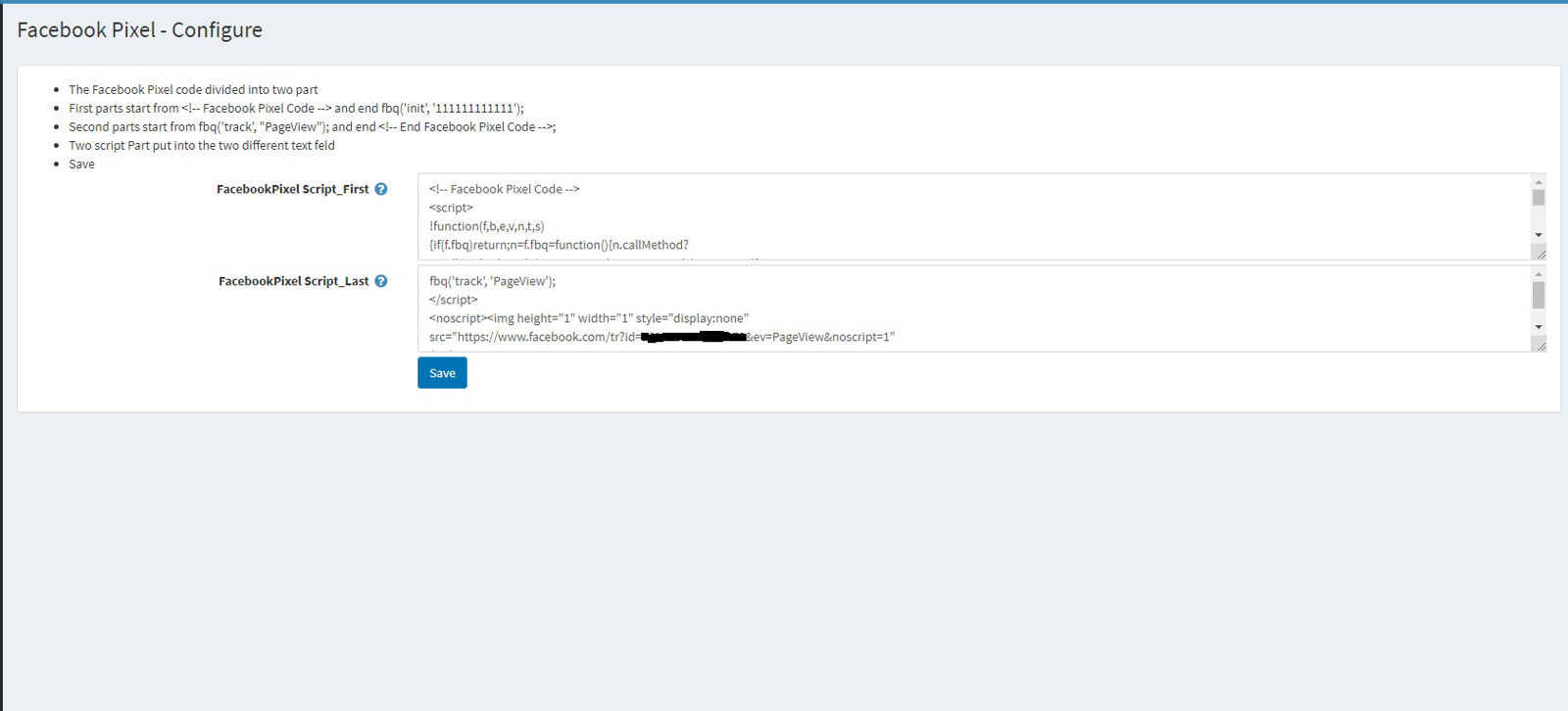Save the Facebook Pixel configuration

click(442, 373)
